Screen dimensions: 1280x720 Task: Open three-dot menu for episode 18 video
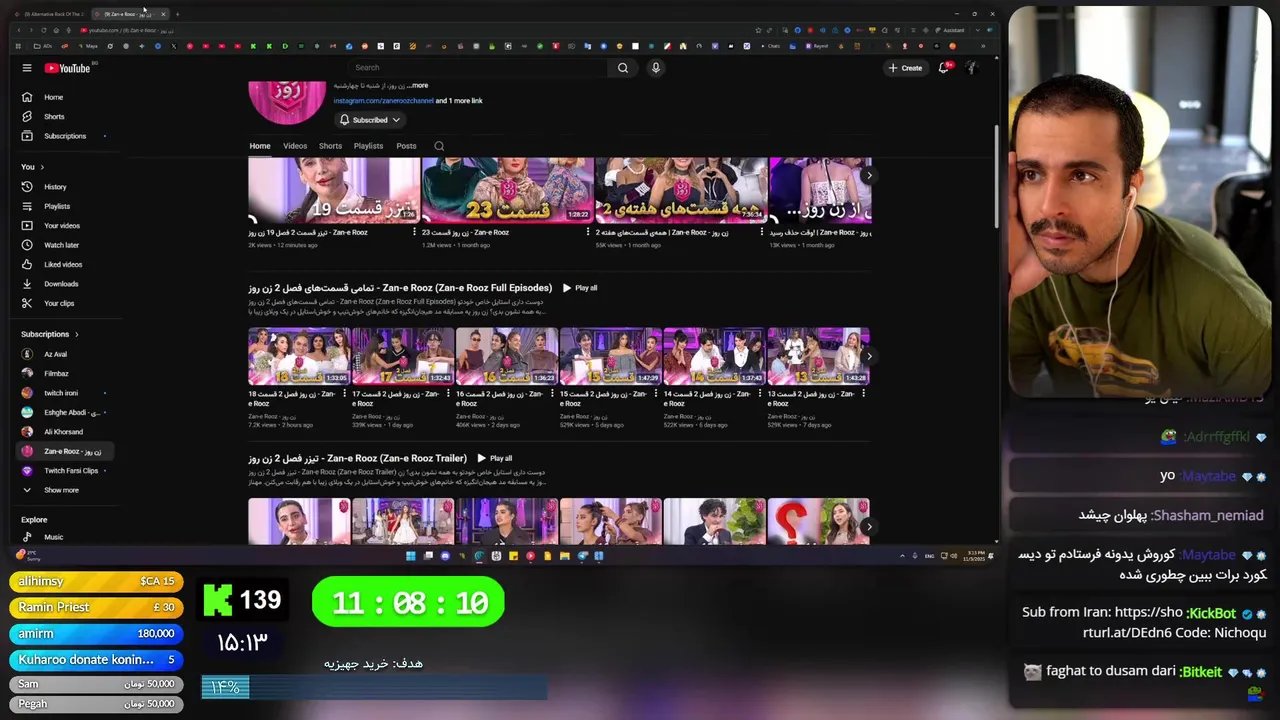pyautogui.click(x=344, y=394)
